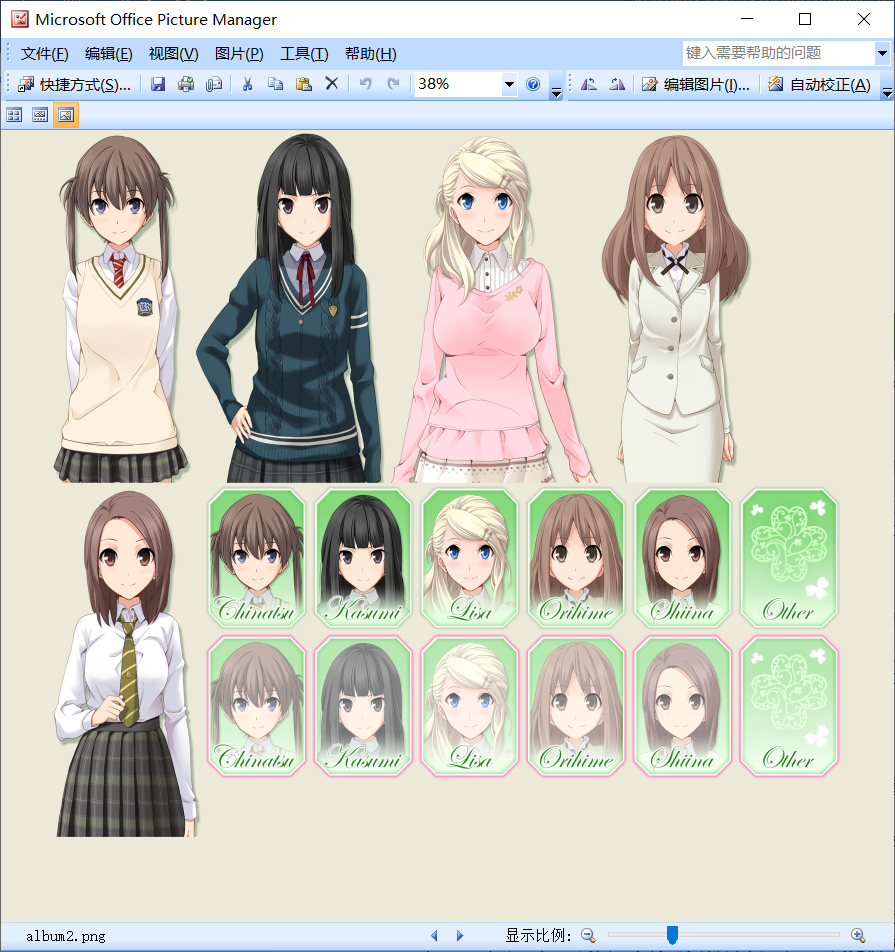Image resolution: width=895 pixels, height=952 pixels.
Task: Open the help question box dropdown arrow
Action: tap(882, 53)
